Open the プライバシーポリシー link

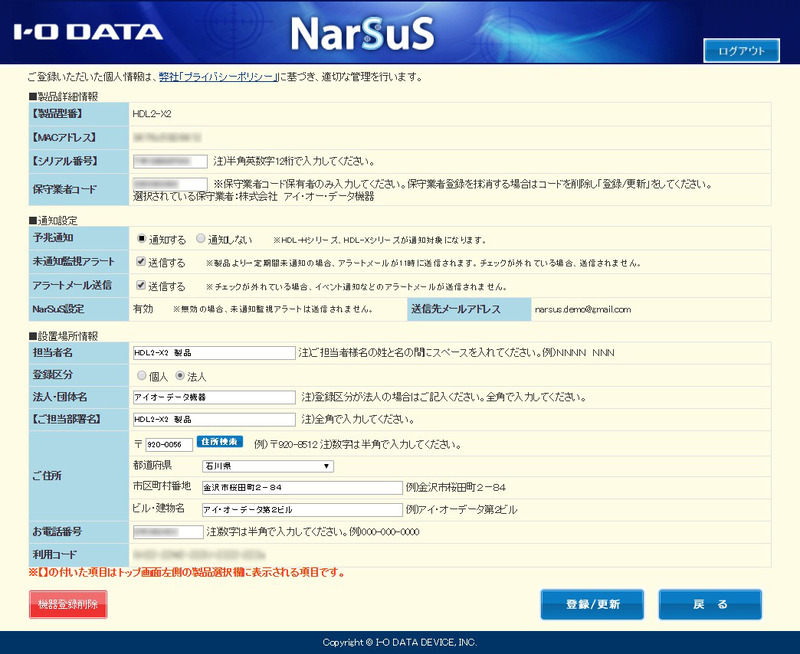click(x=217, y=77)
